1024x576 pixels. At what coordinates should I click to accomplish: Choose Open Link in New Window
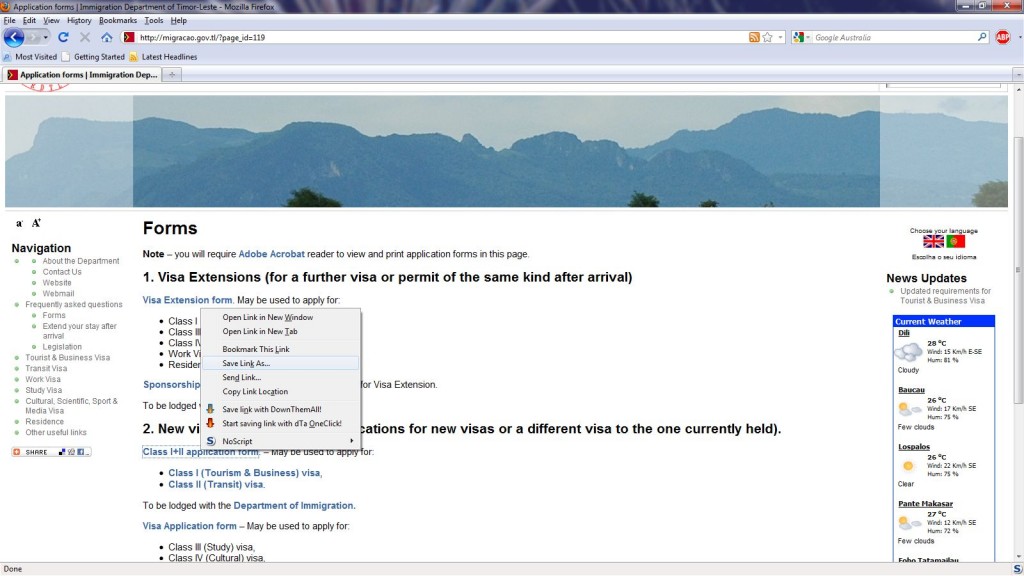pos(281,317)
